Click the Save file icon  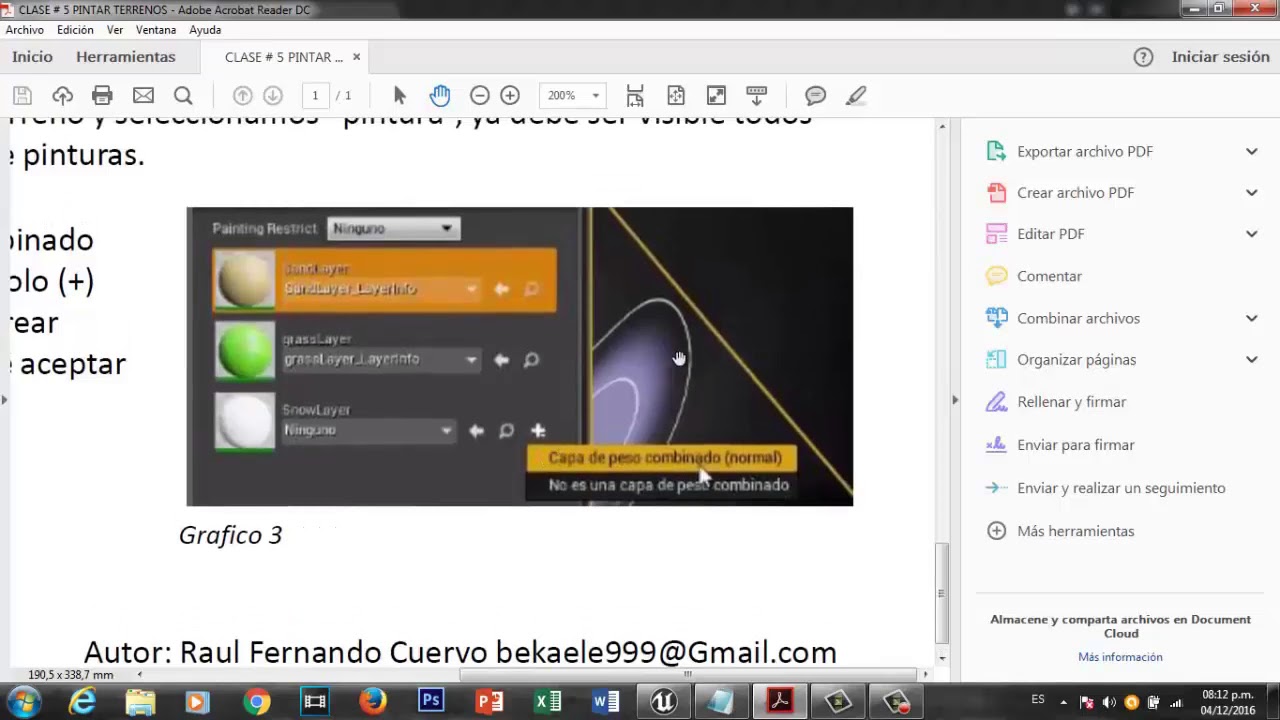pos(22,96)
